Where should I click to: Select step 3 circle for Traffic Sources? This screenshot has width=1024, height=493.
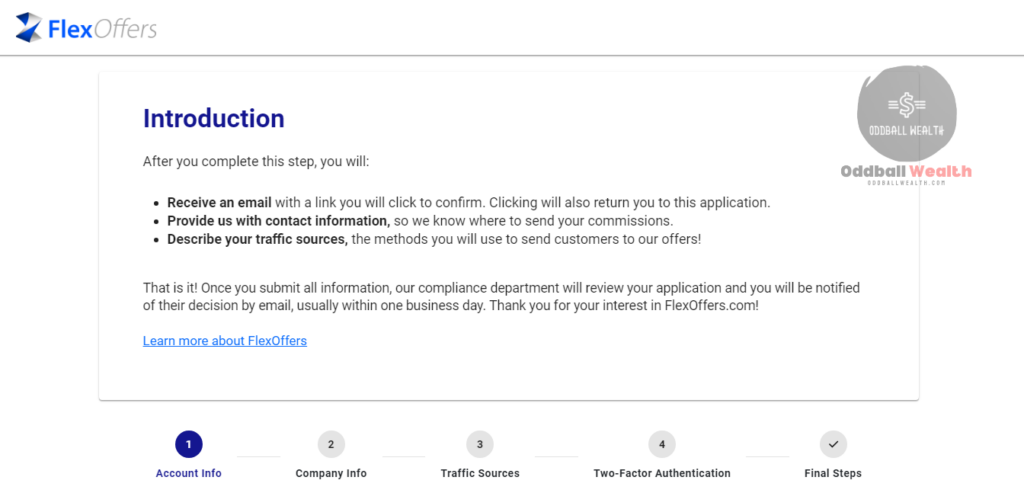(x=480, y=445)
